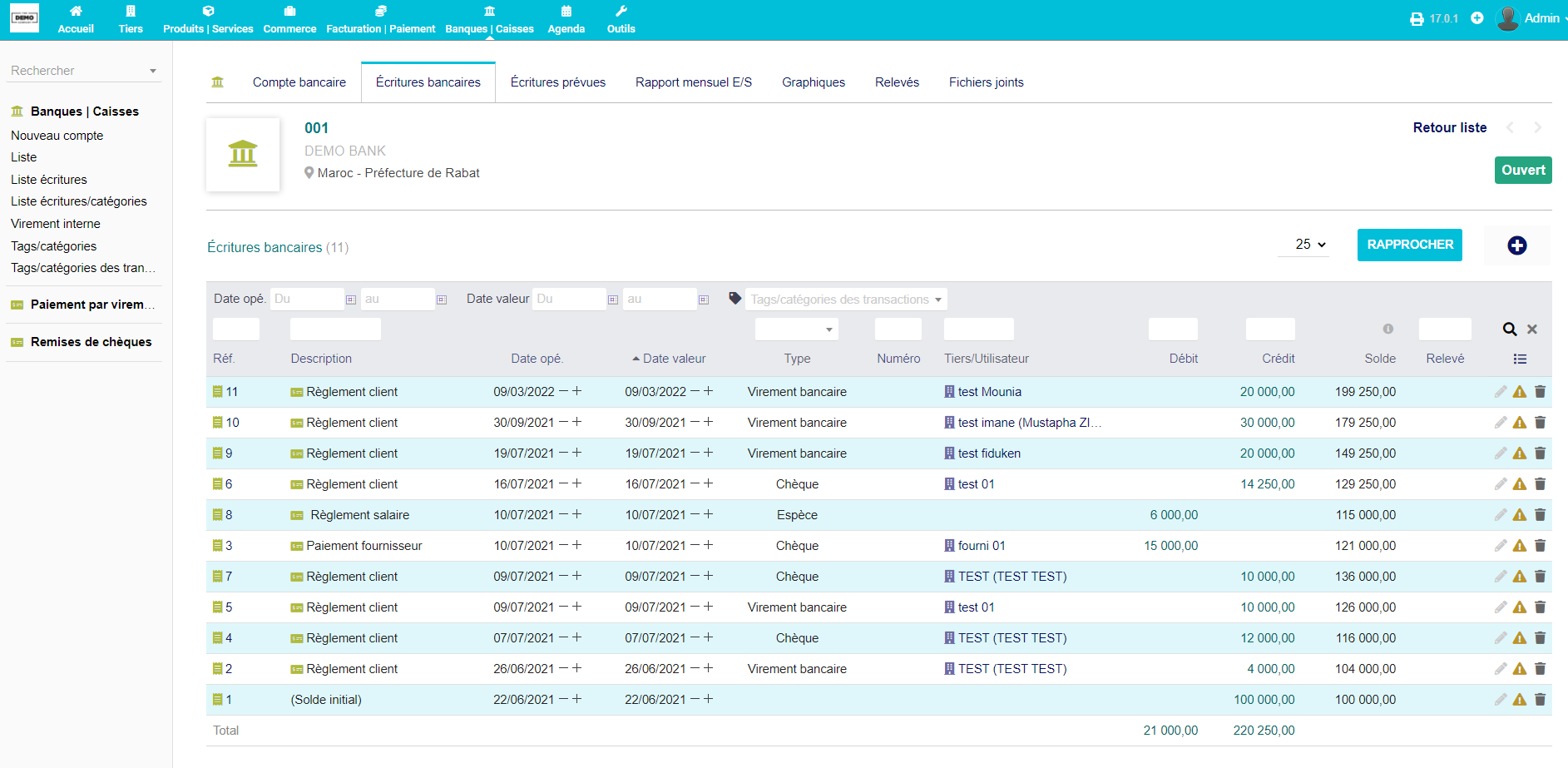Viewport: 1568px width, 768px height.
Task: Click the print icon in top bar
Action: [1417, 18]
